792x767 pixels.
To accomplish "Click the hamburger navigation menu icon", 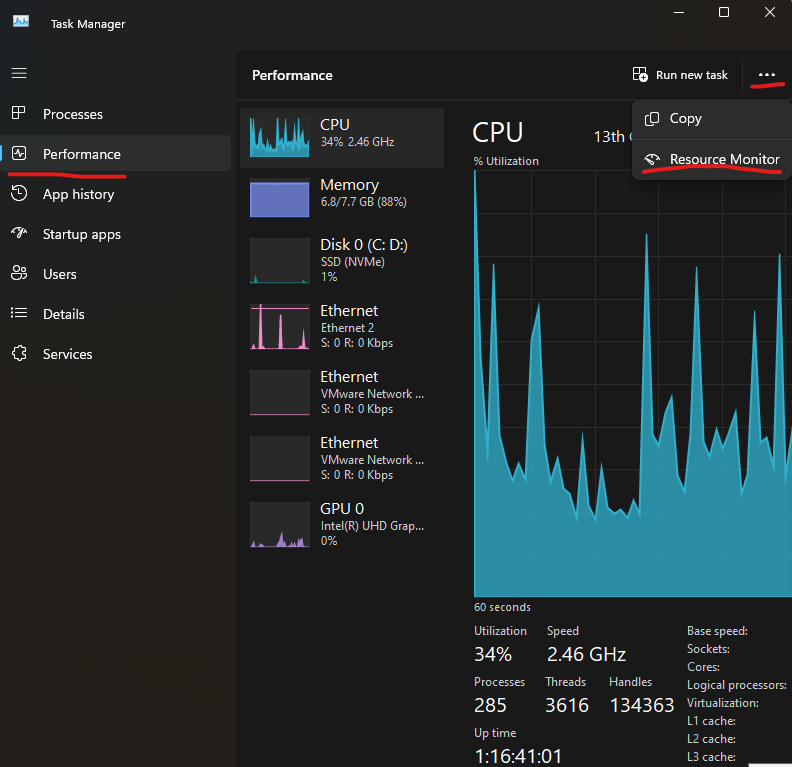I will 19,73.
